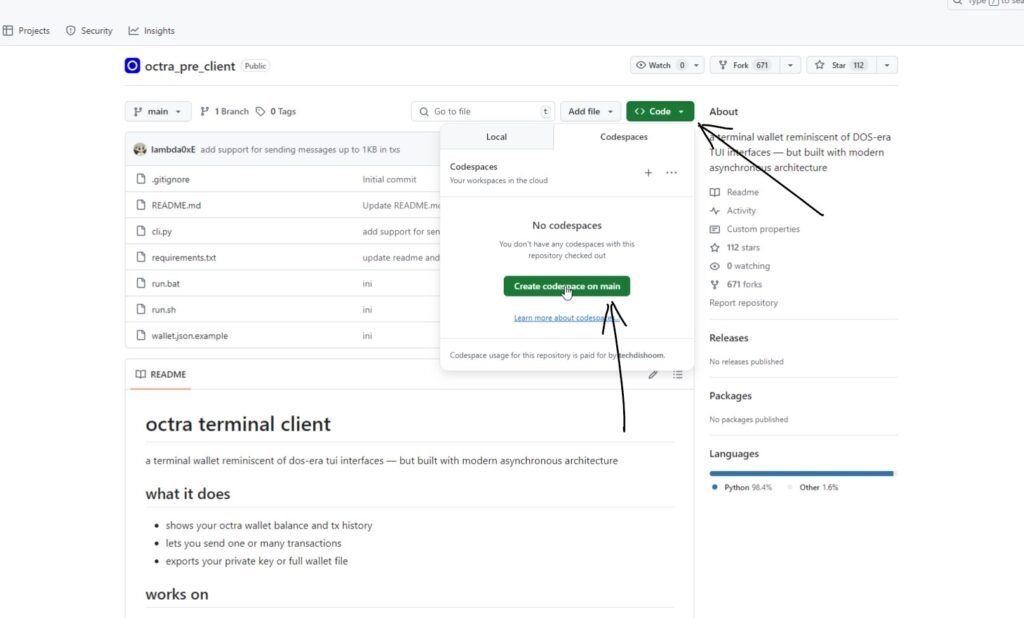
Task: Click the file icon beside wallet.json.example
Action: point(140,336)
